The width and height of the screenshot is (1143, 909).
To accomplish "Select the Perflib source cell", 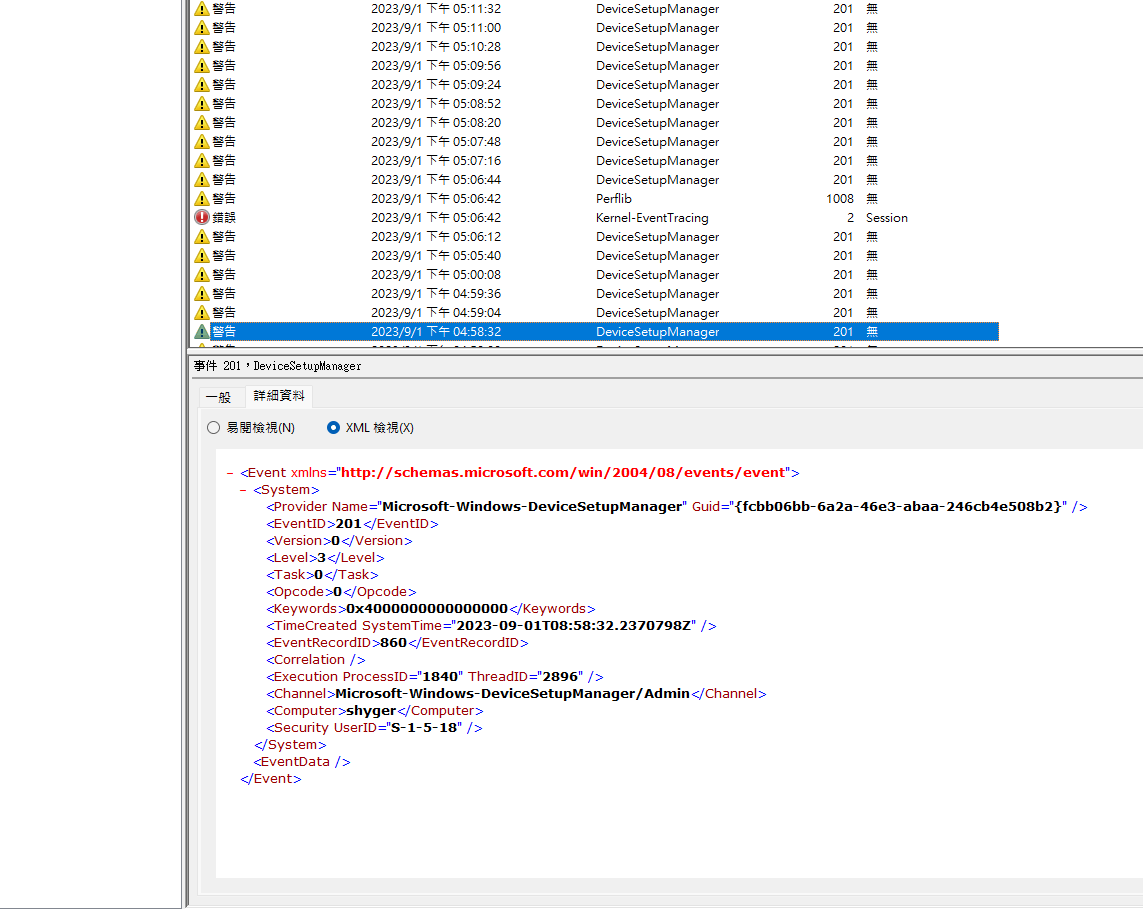I will 614,199.
